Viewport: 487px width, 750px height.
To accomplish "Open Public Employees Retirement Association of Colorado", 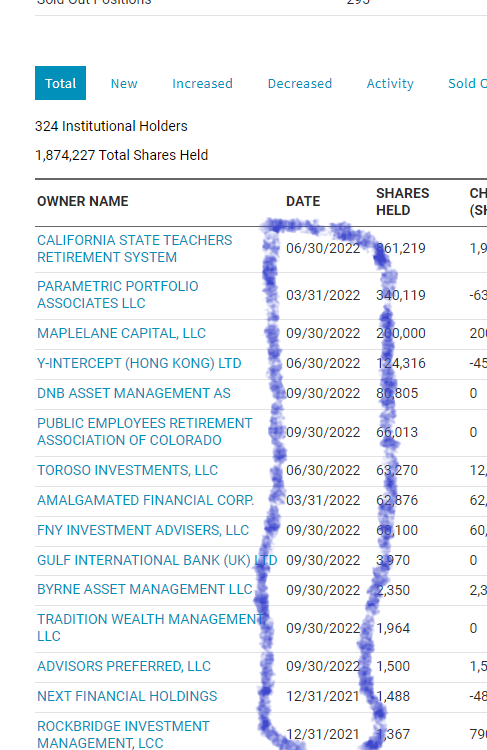I will [144, 432].
